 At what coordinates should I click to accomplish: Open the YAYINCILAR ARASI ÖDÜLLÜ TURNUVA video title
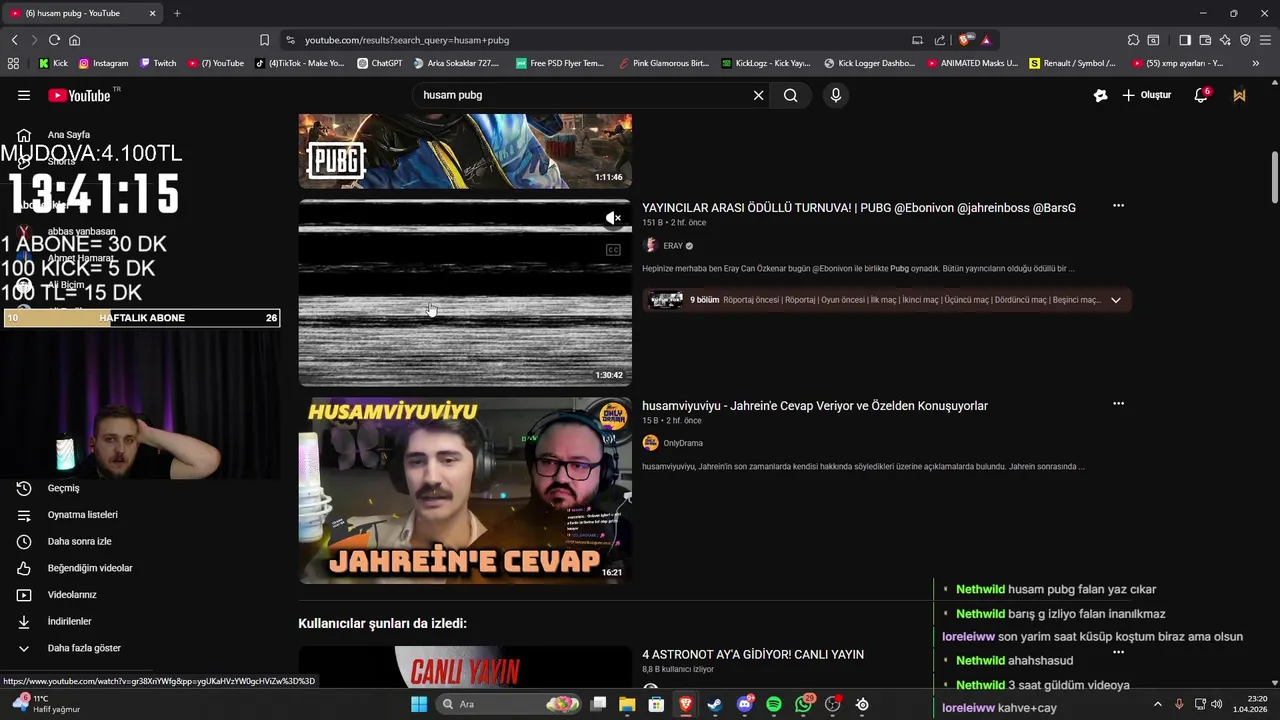859,208
